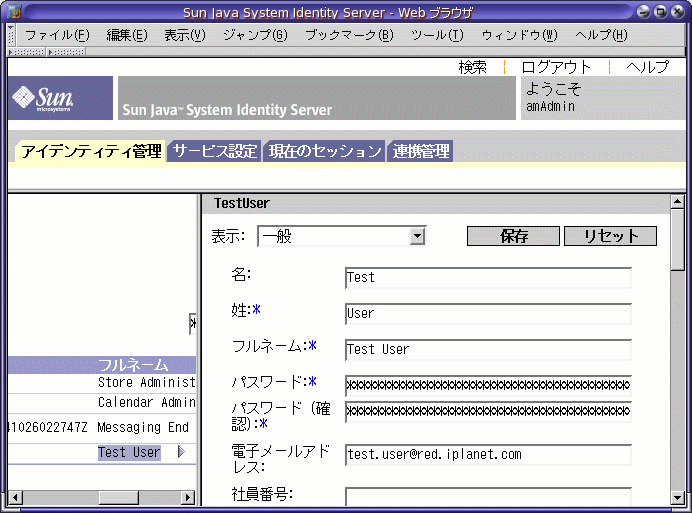Click the right pane scroll down arrow
Image resolution: width=692 pixels, height=513 pixels.
click(x=677, y=498)
